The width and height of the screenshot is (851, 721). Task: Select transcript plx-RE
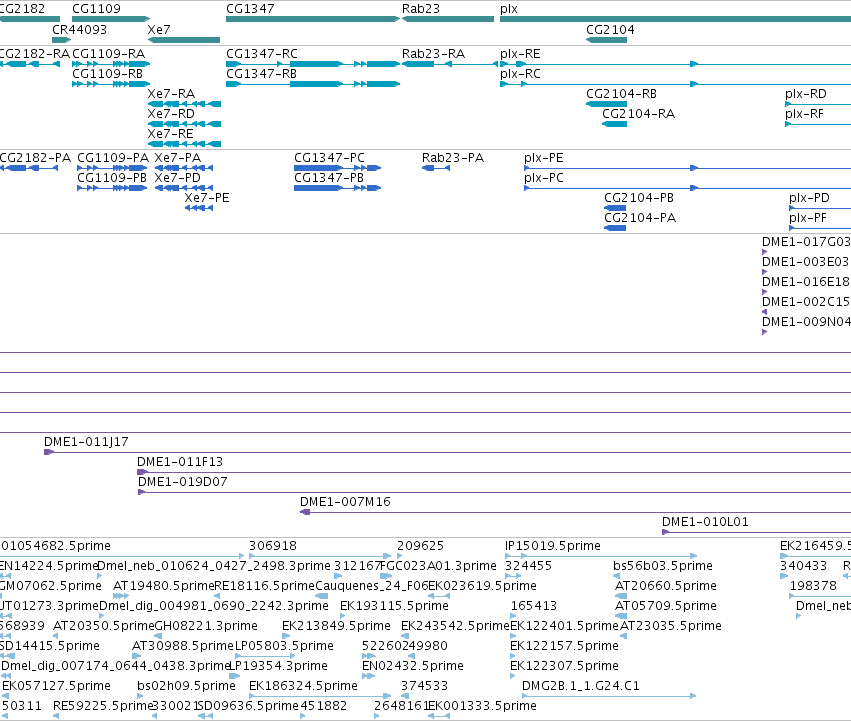click(x=675, y=64)
